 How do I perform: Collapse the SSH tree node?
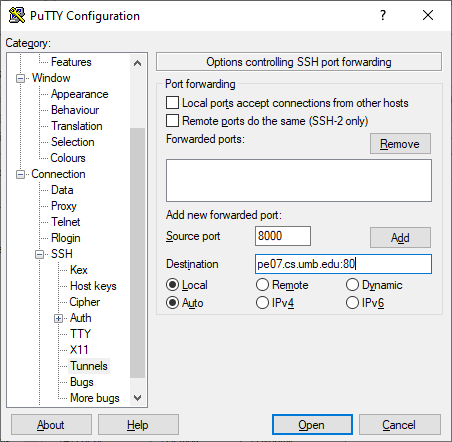tap(39, 254)
